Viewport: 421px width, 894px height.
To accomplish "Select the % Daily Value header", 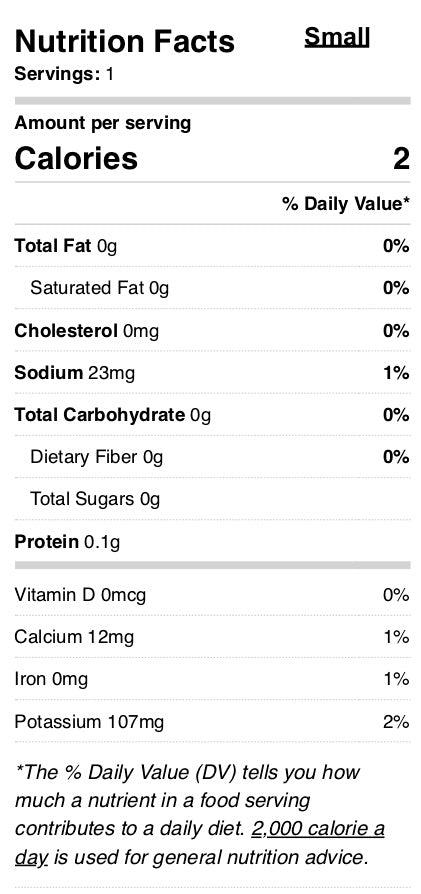I will tap(346, 204).
